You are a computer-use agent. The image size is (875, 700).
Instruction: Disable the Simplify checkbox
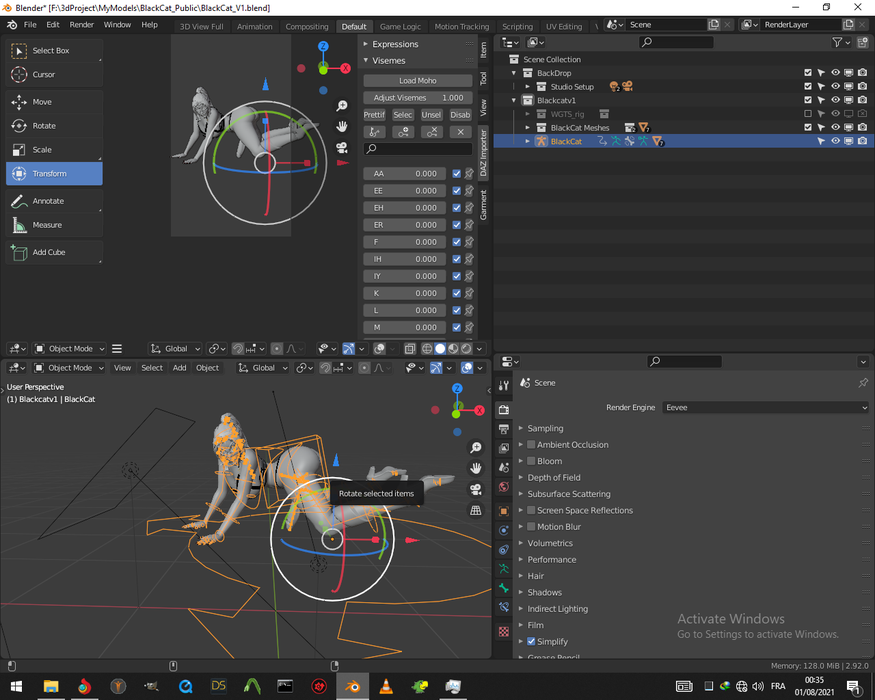click(531, 641)
